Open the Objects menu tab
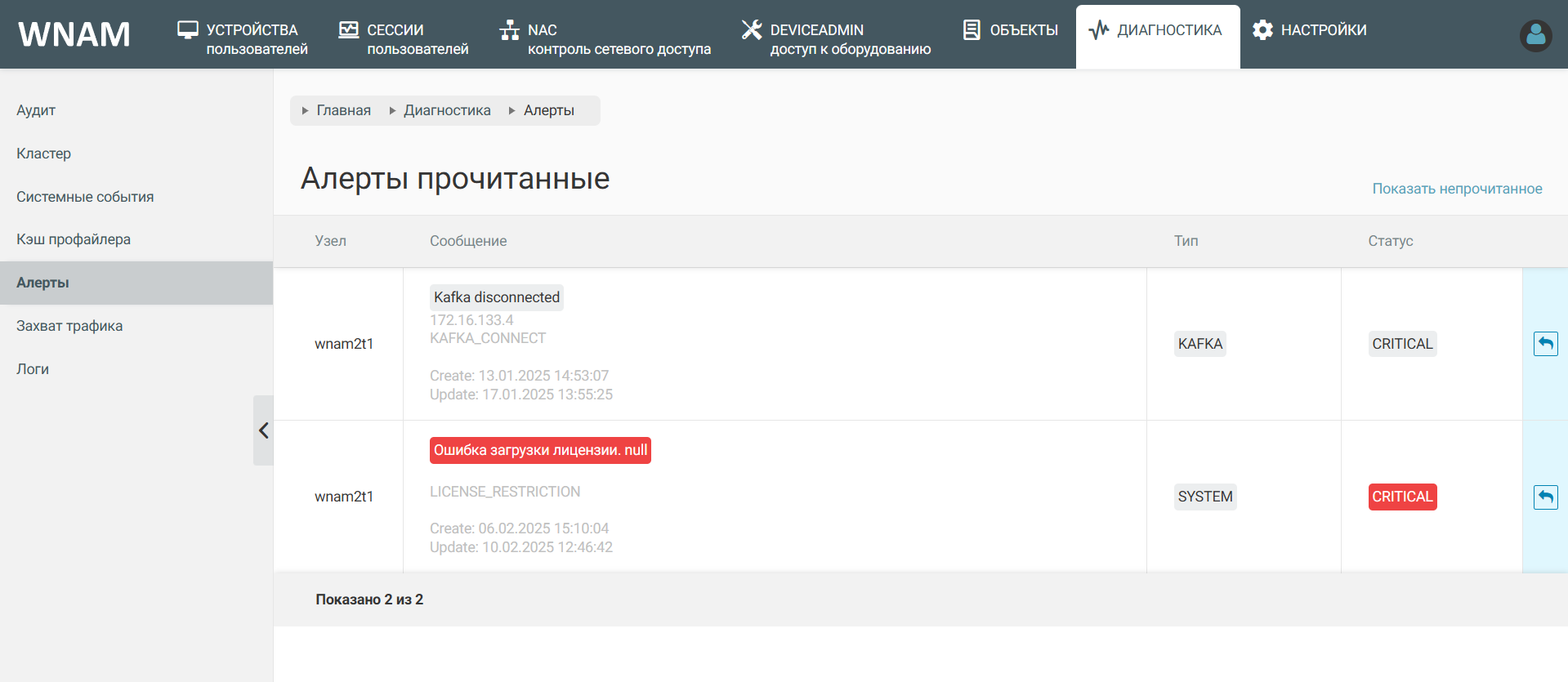The width and height of the screenshot is (1568, 682). click(x=1011, y=31)
